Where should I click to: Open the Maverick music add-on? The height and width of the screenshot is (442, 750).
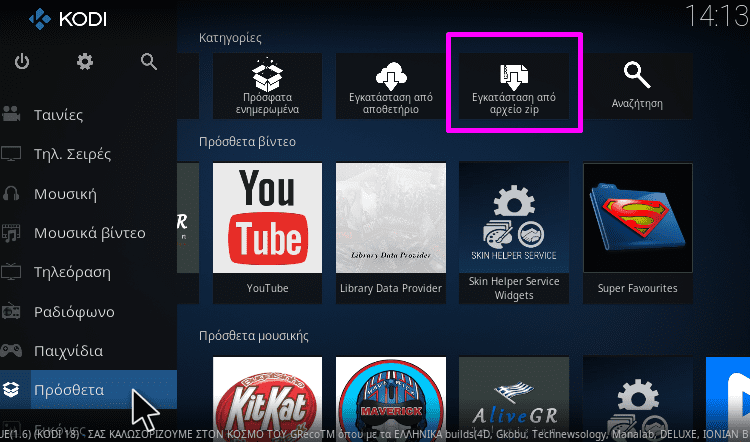click(391, 399)
